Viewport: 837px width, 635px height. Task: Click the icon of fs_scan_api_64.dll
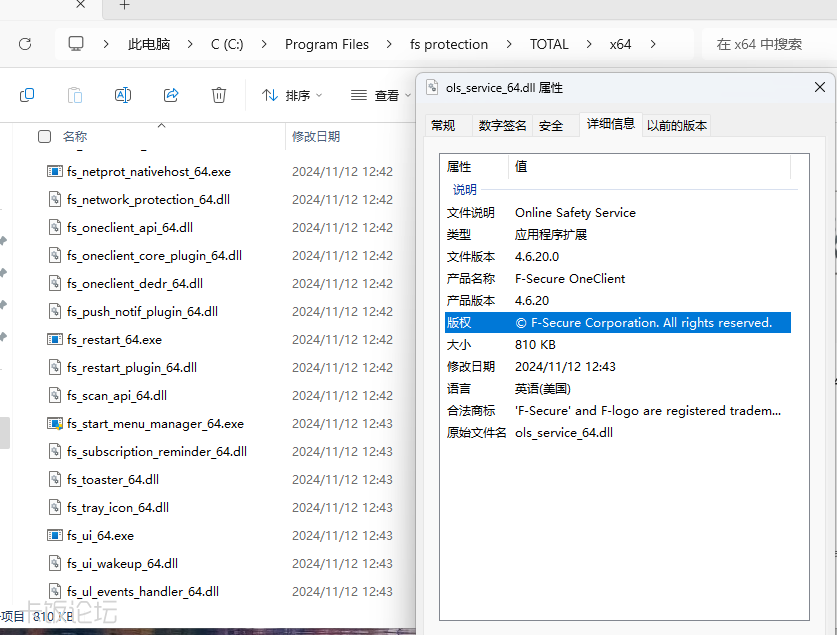point(55,395)
